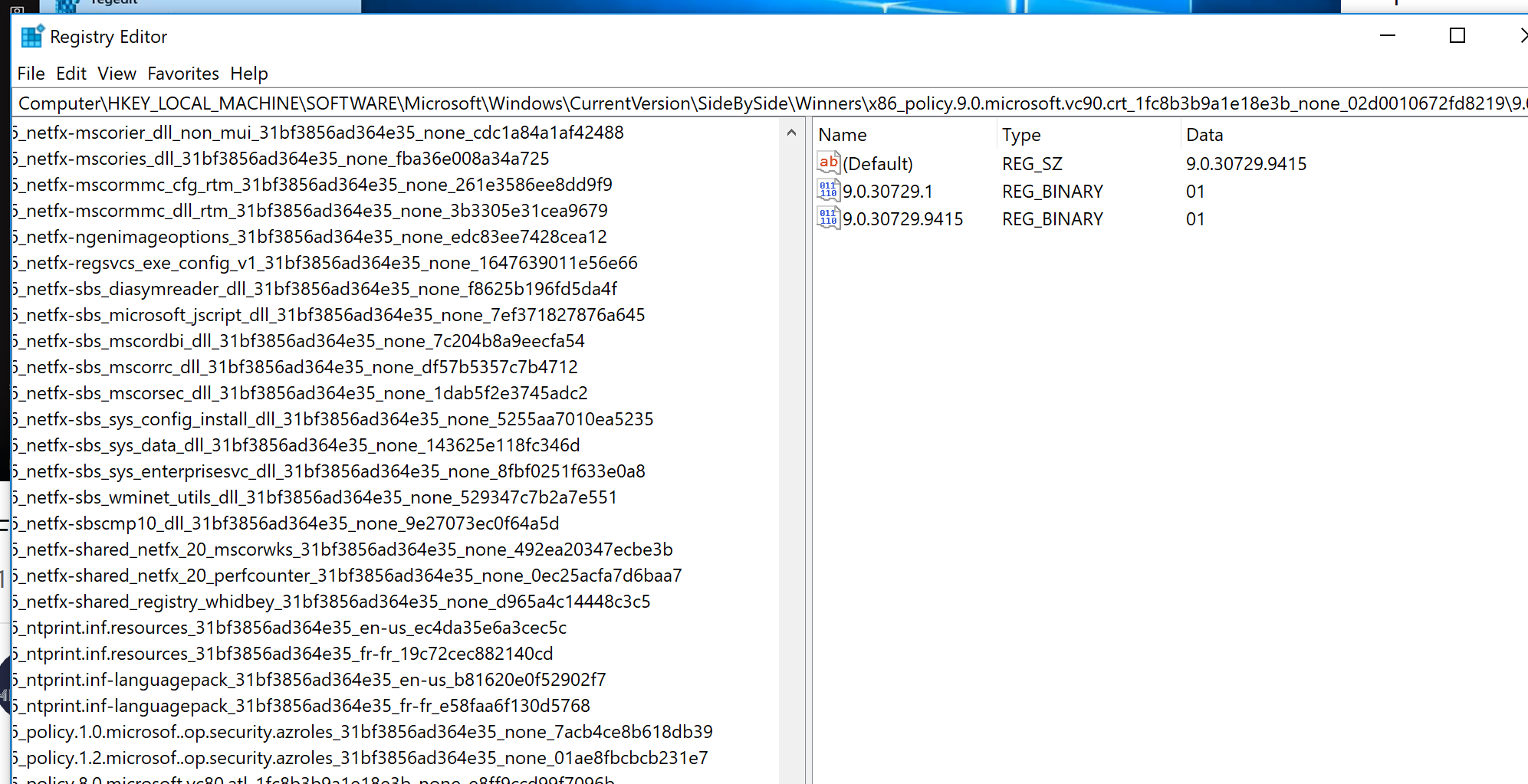Image resolution: width=1528 pixels, height=784 pixels.
Task: Select netfx-sbs_sys_config_install_dll tree key
Action: click(x=334, y=419)
